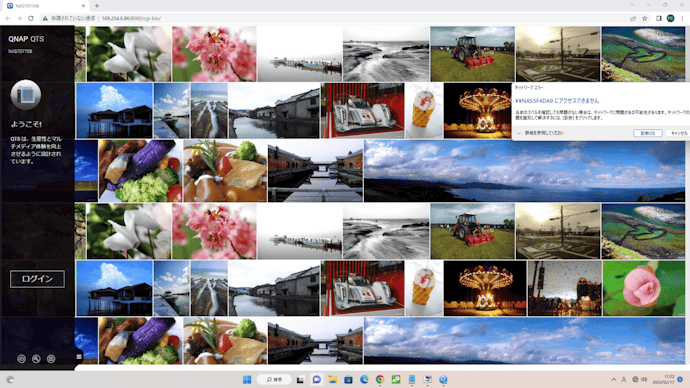Open Task View on the taskbar
The image size is (690, 388).
[300, 379]
